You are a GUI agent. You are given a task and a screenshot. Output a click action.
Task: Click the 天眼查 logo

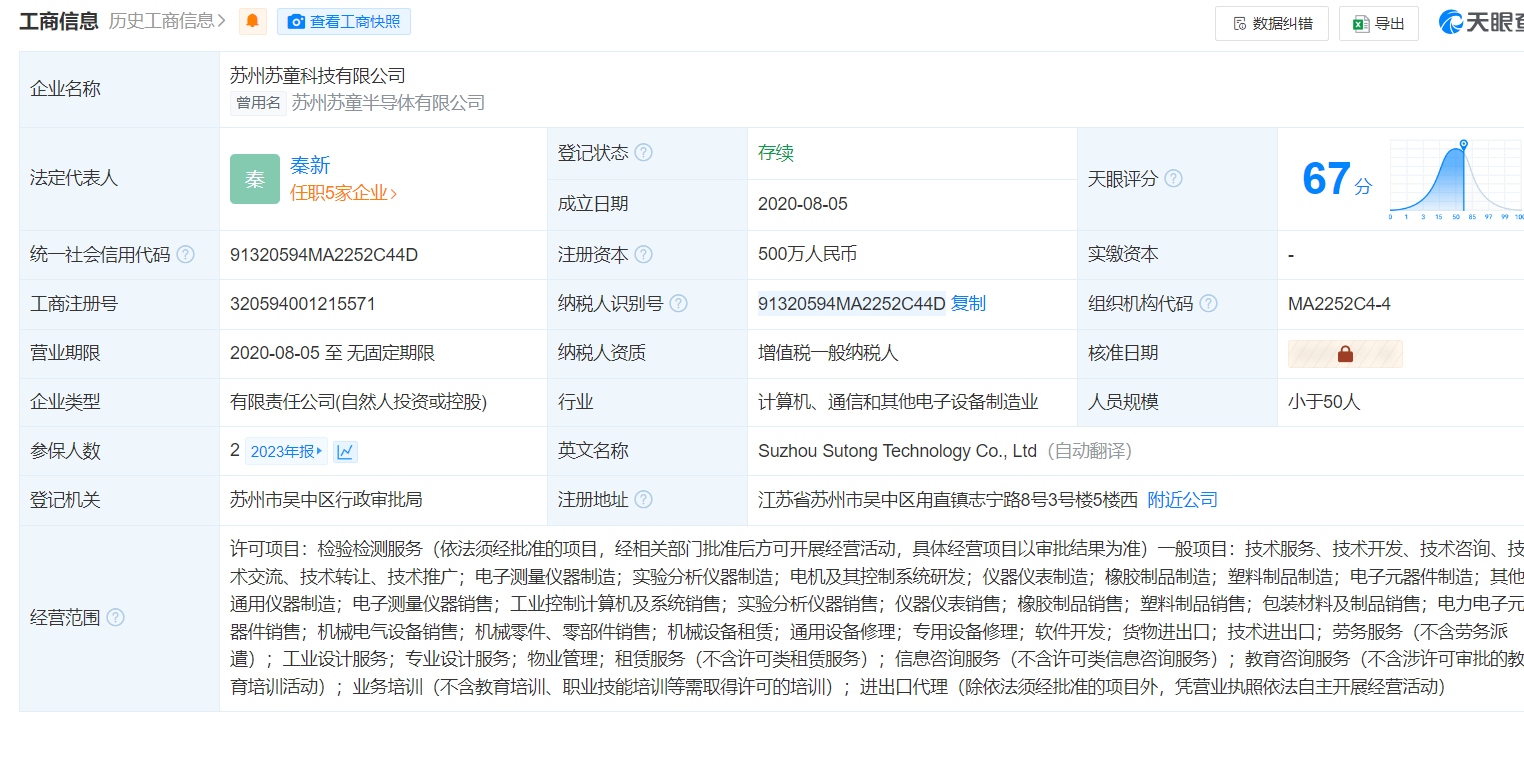point(1481,22)
